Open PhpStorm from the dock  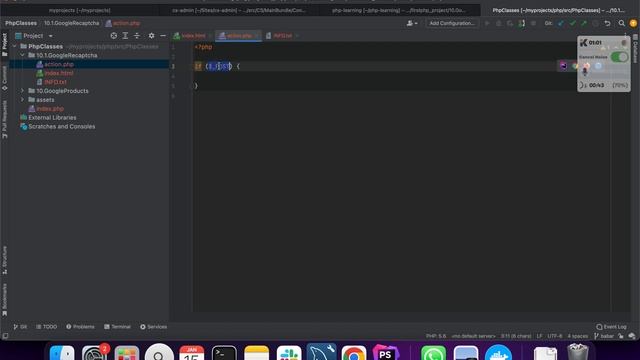386,353
